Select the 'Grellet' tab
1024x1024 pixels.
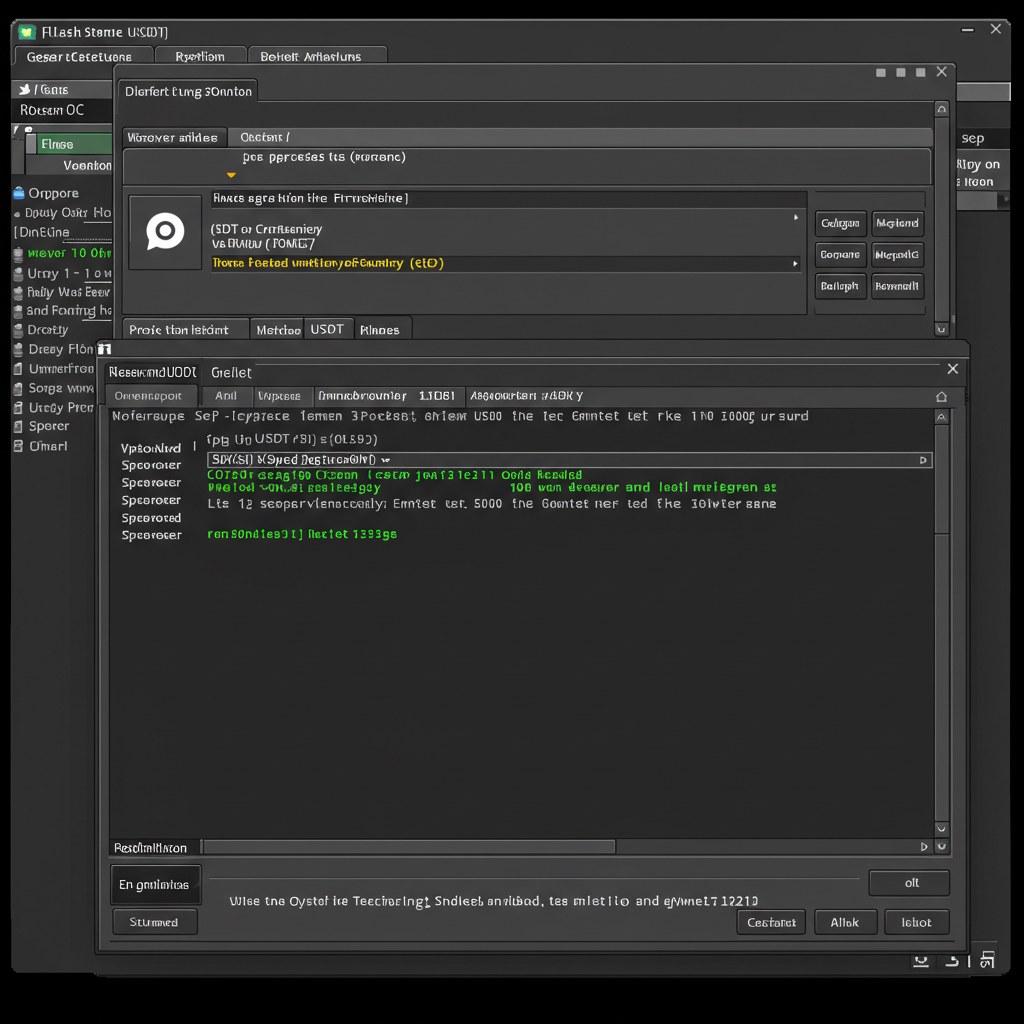(231, 372)
